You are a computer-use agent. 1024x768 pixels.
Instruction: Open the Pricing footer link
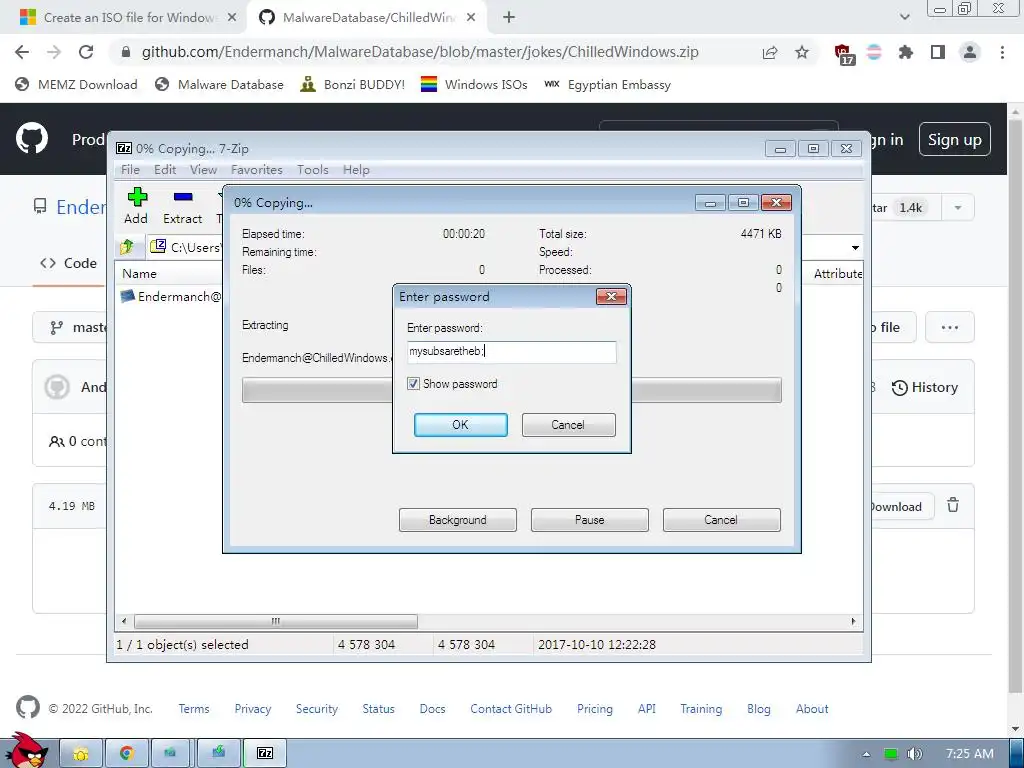[595, 709]
